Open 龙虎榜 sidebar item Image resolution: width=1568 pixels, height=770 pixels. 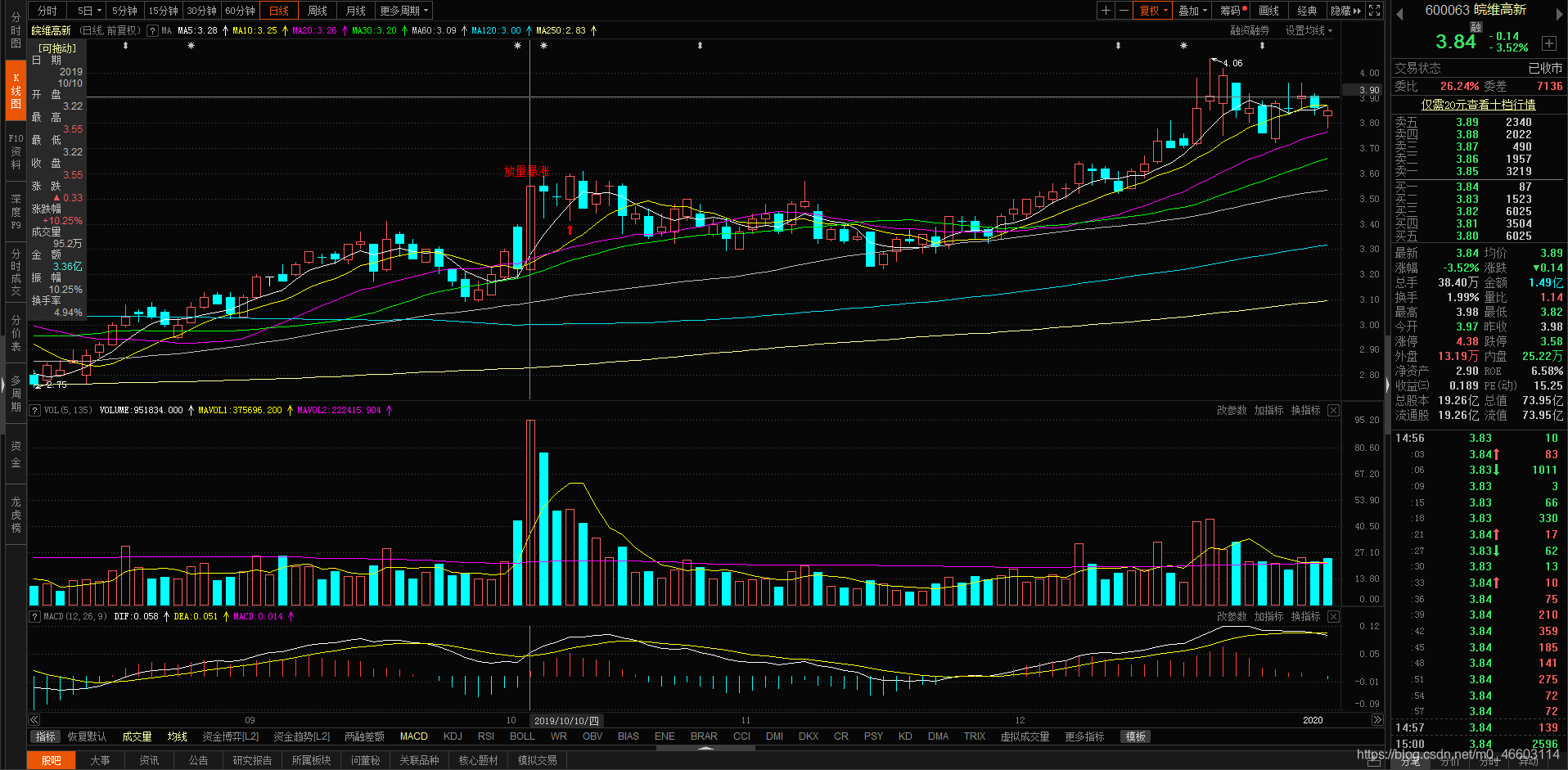[16, 515]
